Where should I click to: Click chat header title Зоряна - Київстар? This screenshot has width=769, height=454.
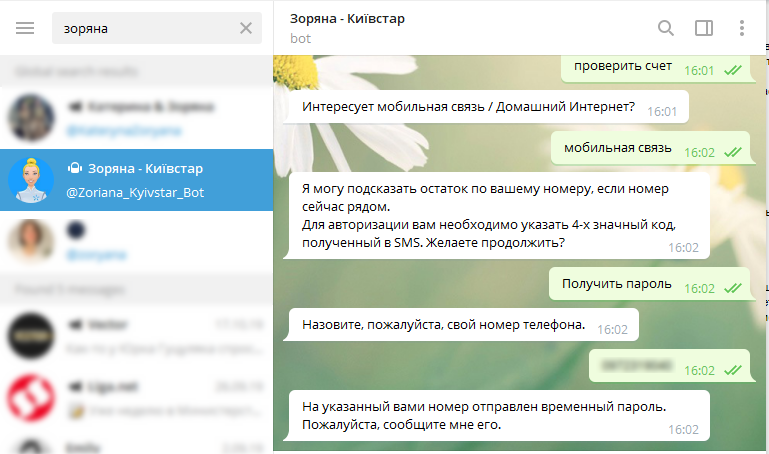click(347, 19)
